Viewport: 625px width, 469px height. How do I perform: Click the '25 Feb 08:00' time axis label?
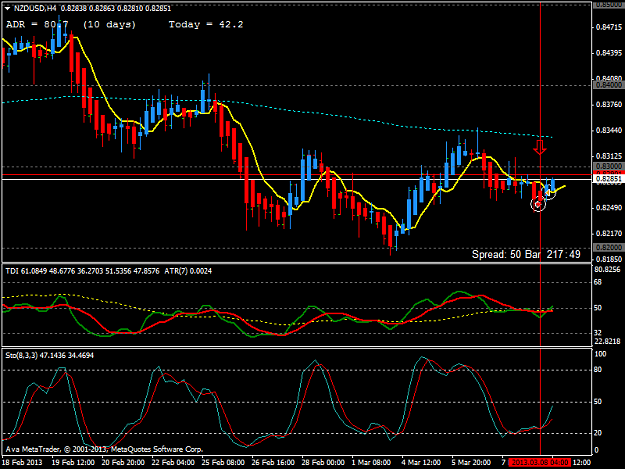click(x=223, y=462)
